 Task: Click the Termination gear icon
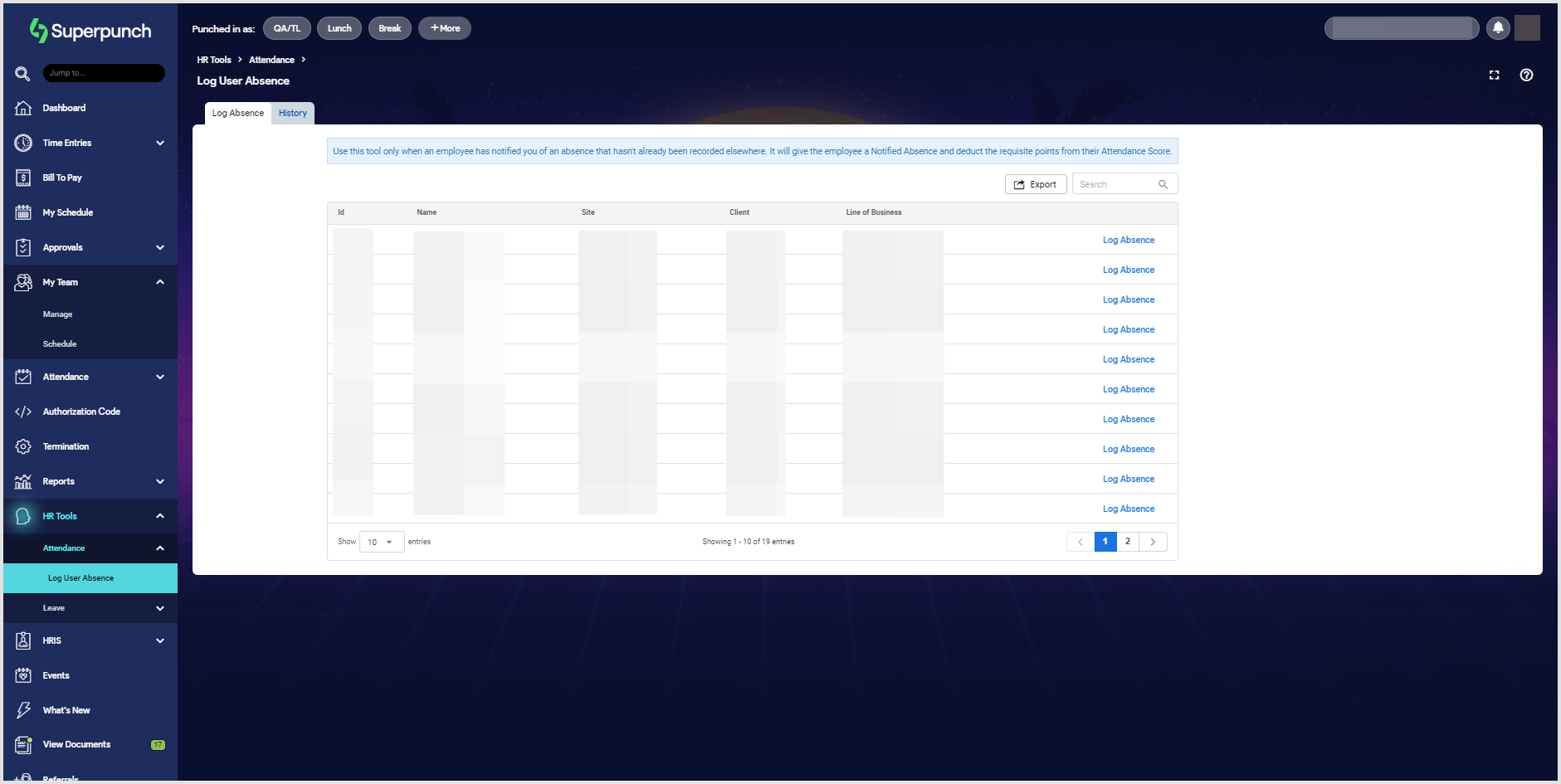click(23, 446)
